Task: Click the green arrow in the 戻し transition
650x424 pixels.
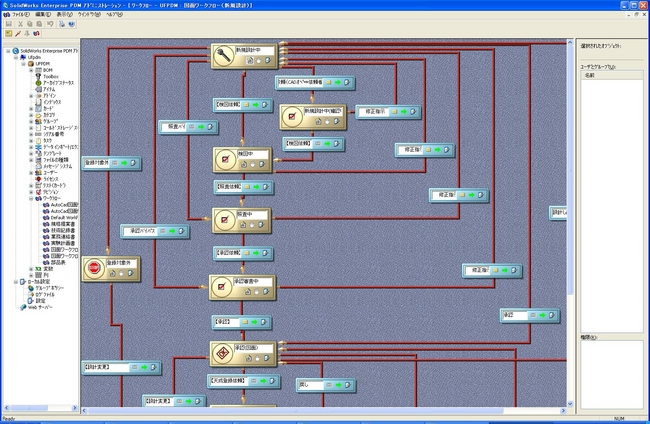Action: pos(339,385)
